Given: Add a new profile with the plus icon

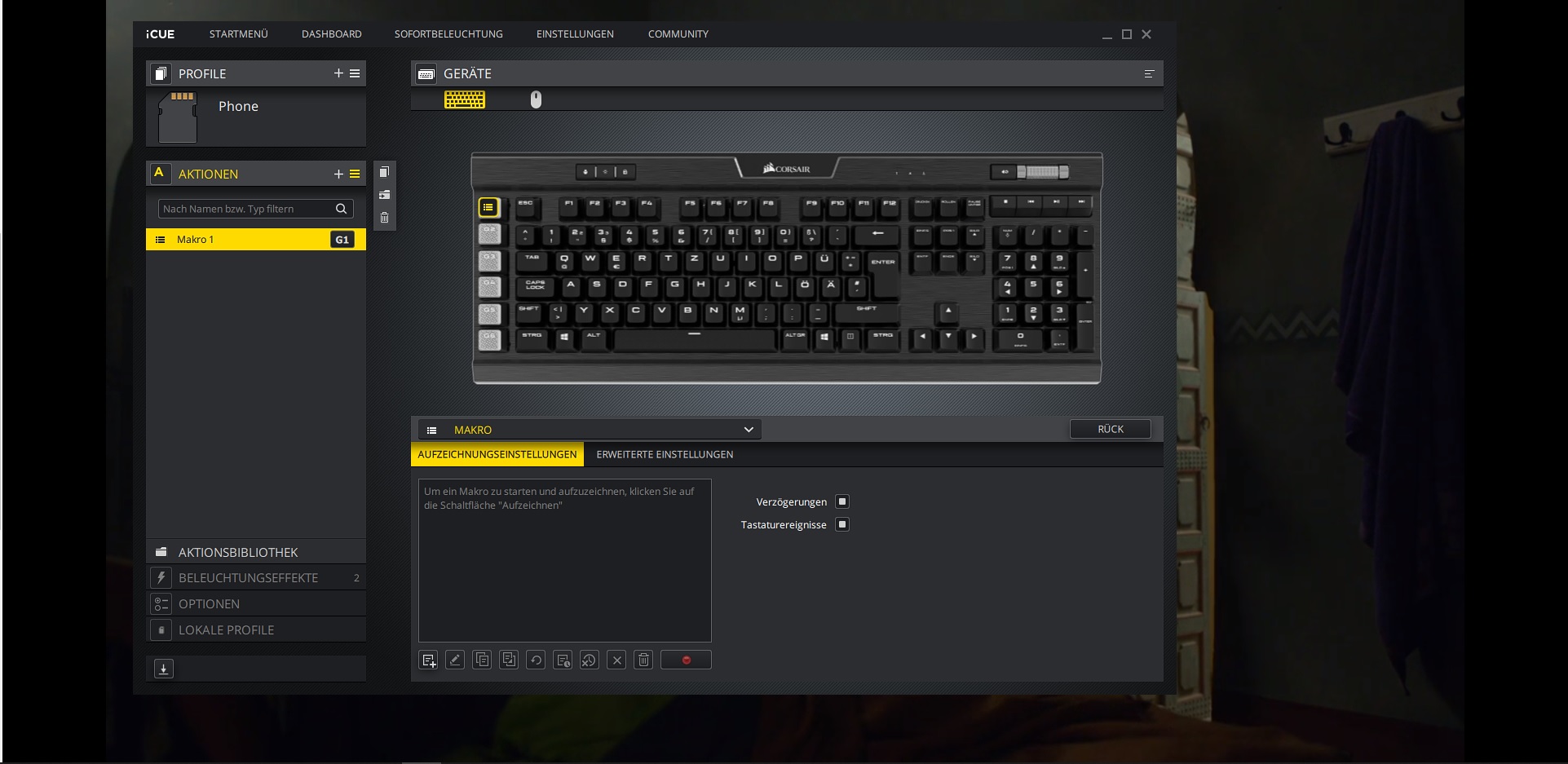Looking at the screenshot, I should tap(338, 73).
